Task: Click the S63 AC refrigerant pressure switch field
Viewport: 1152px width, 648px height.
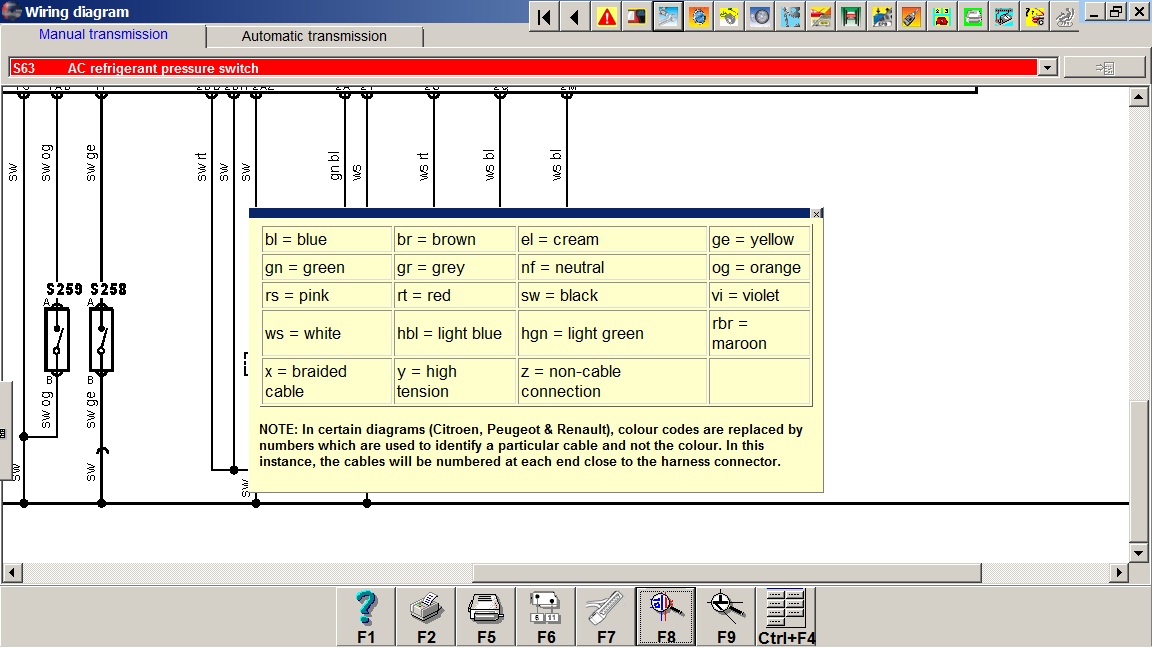Action: pyautogui.click(x=520, y=68)
